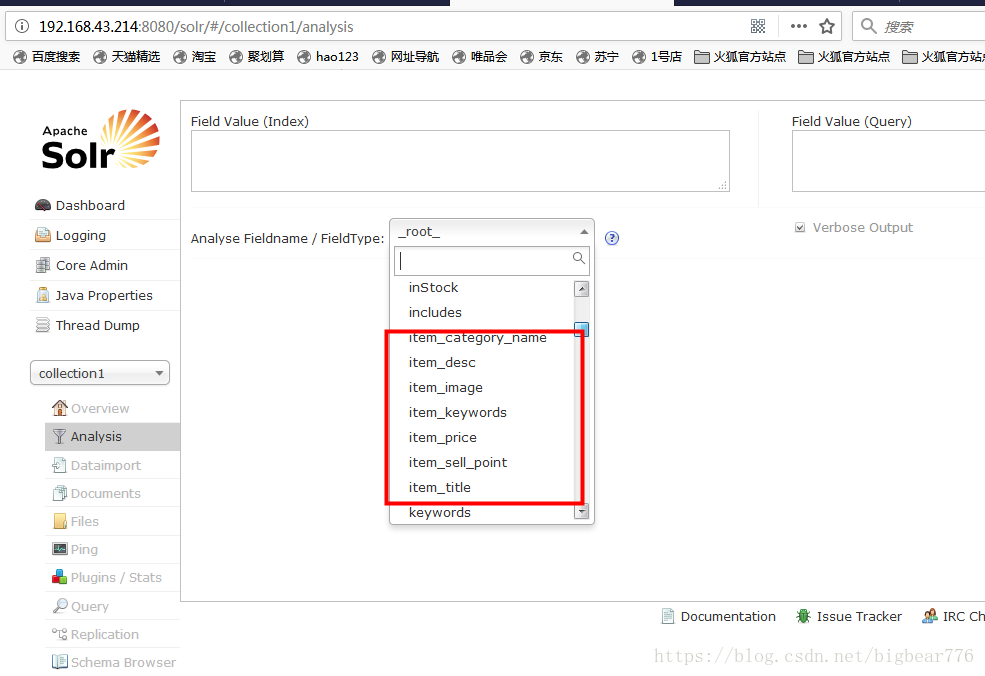Image resolution: width=985 pixels, height=676 pixels.
Task: Click the browser address bar URL
Action: [x=196, y=27]
